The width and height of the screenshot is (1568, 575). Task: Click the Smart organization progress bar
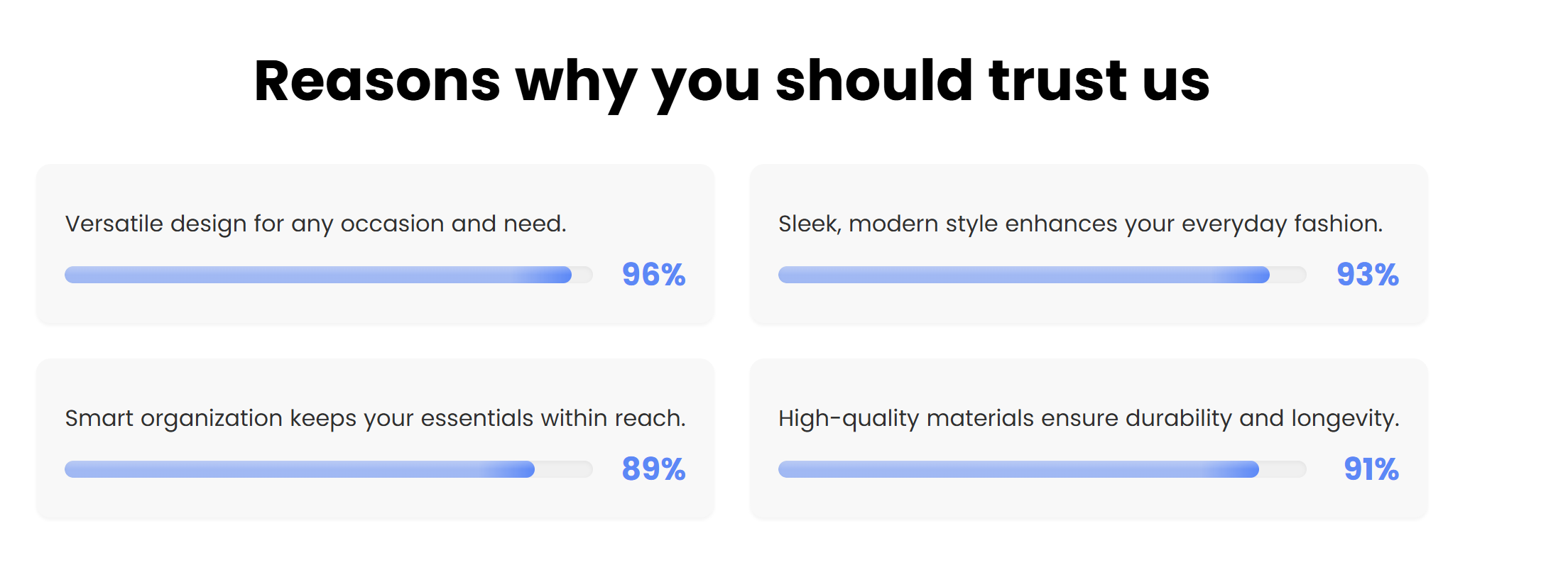click(329, 469)
